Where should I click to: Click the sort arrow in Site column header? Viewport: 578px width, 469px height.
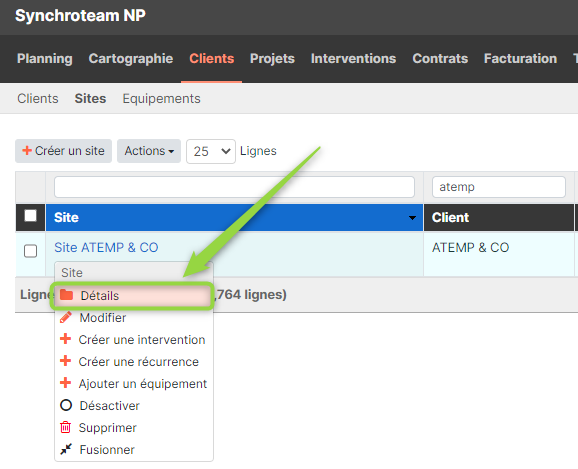(x=412, y=218)
